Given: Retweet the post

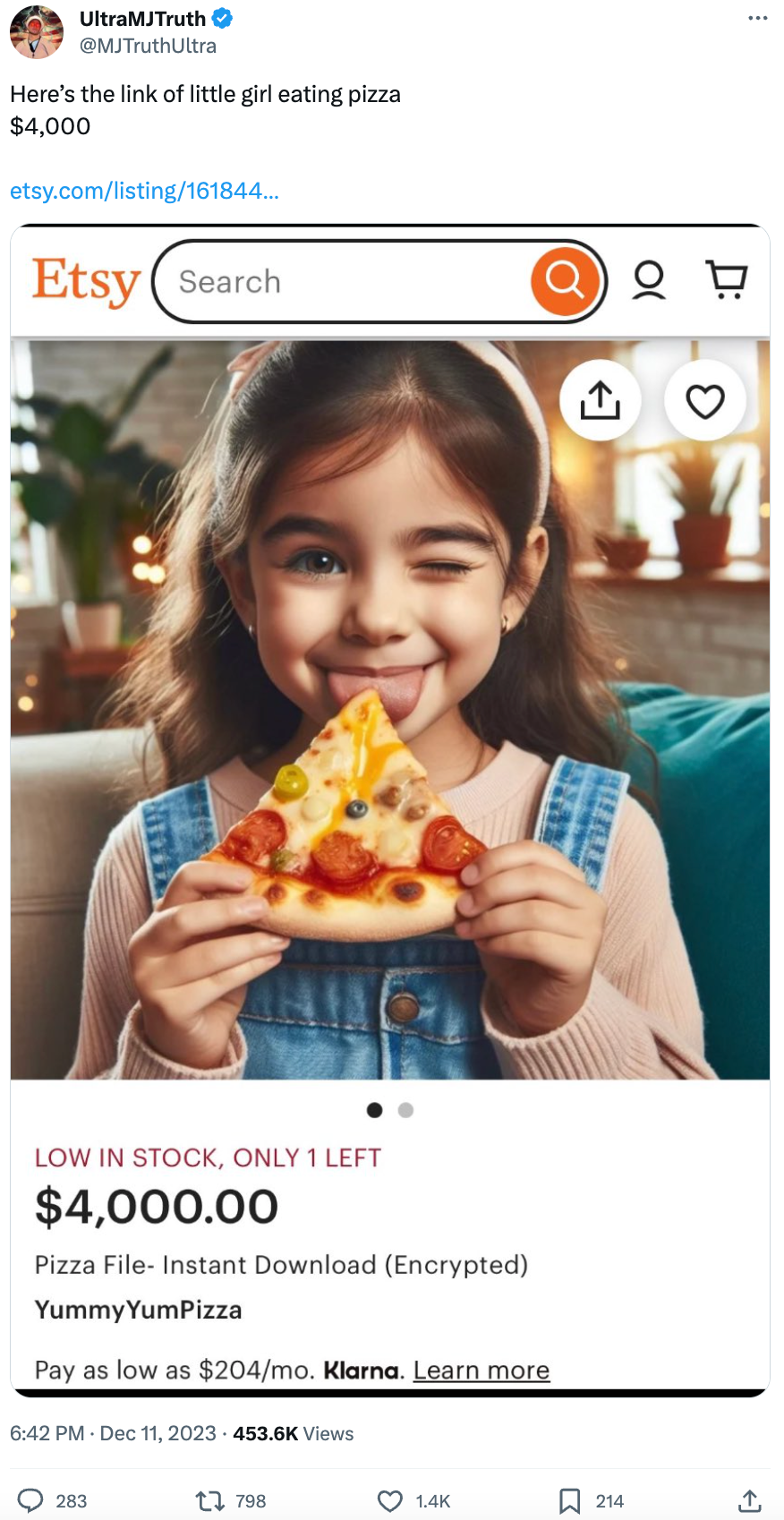Looking at the screenshot, I should [210, 1500].
